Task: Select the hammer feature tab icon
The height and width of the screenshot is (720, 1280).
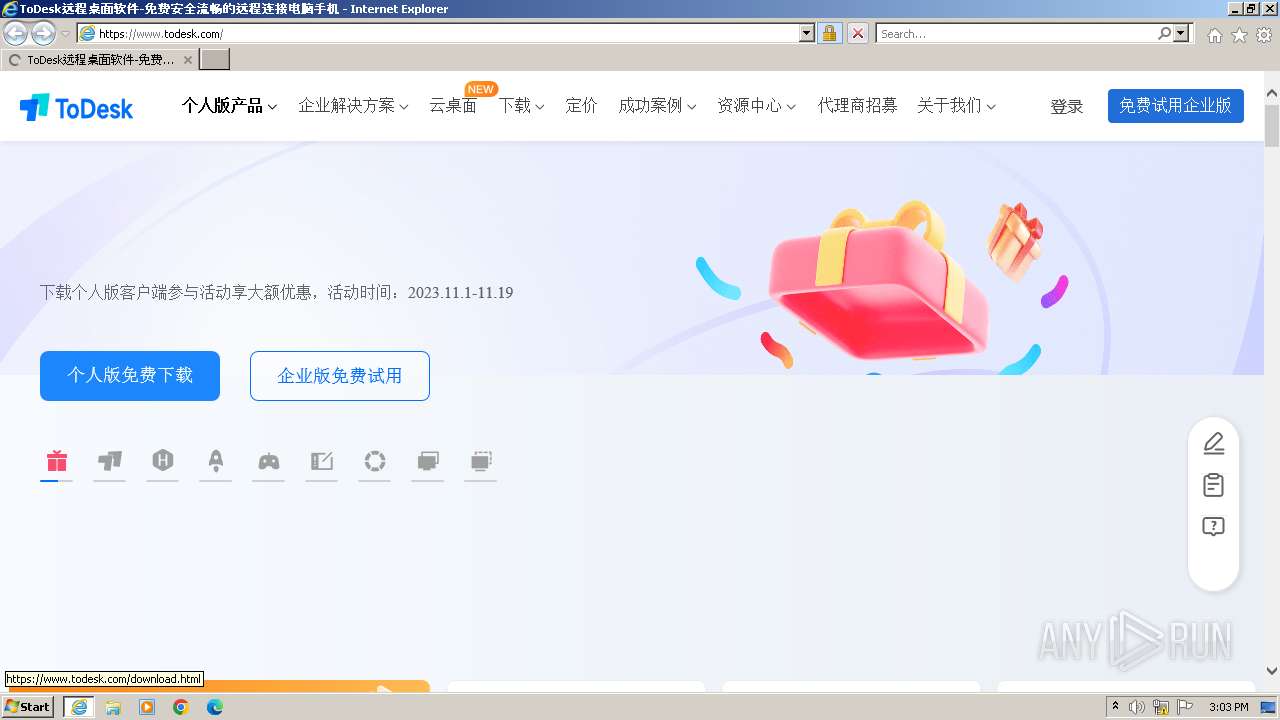Action: pyautogui.click(x=110, y=461)
